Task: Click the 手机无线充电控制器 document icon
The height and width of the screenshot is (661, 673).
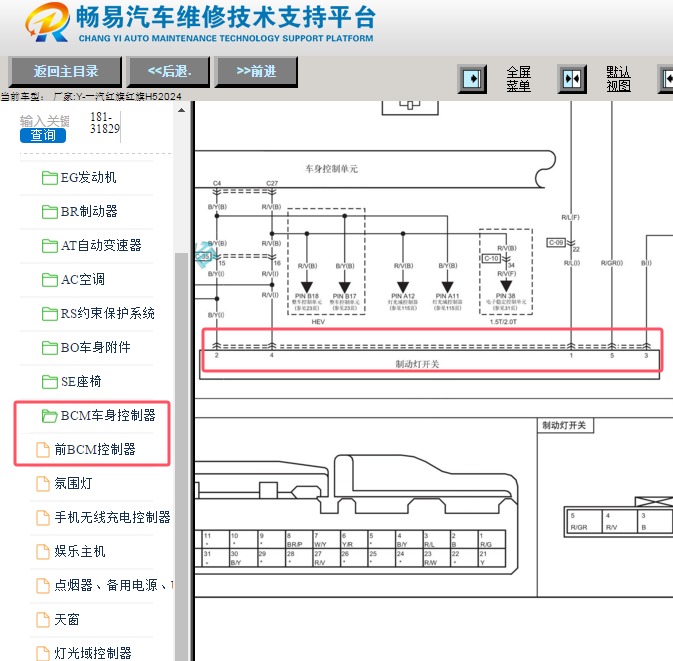Action: pos(43,518)
